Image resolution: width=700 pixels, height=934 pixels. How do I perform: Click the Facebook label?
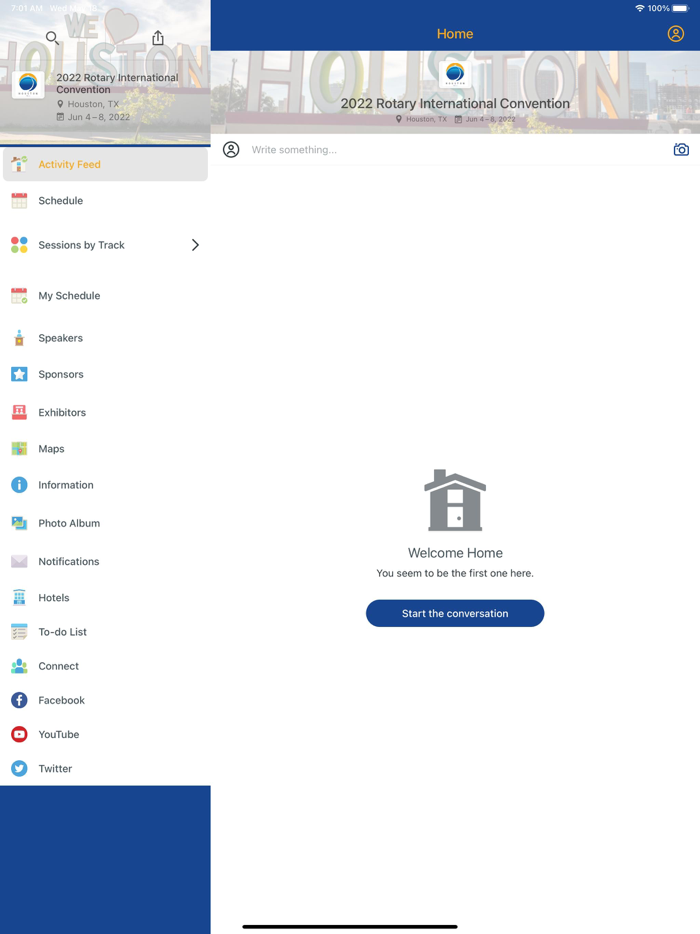(x=61, y=700)
